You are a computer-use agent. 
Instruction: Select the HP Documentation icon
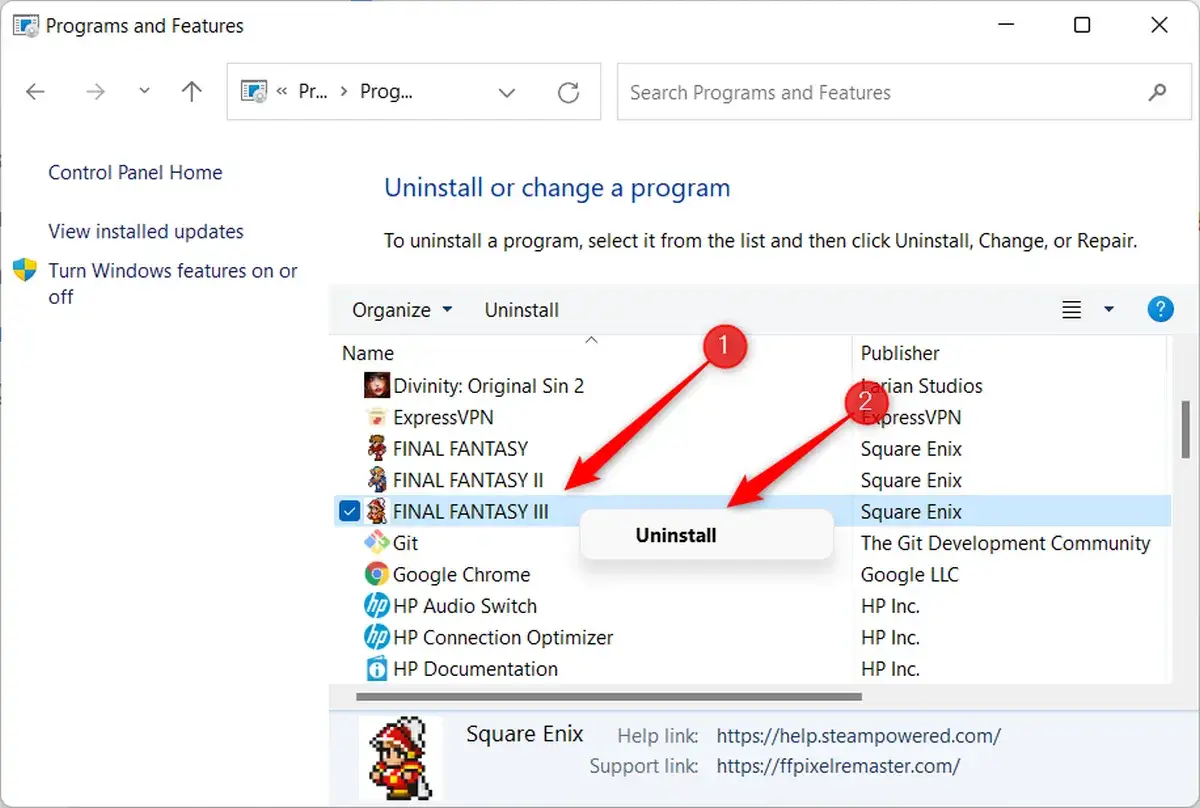click(377, 668)
